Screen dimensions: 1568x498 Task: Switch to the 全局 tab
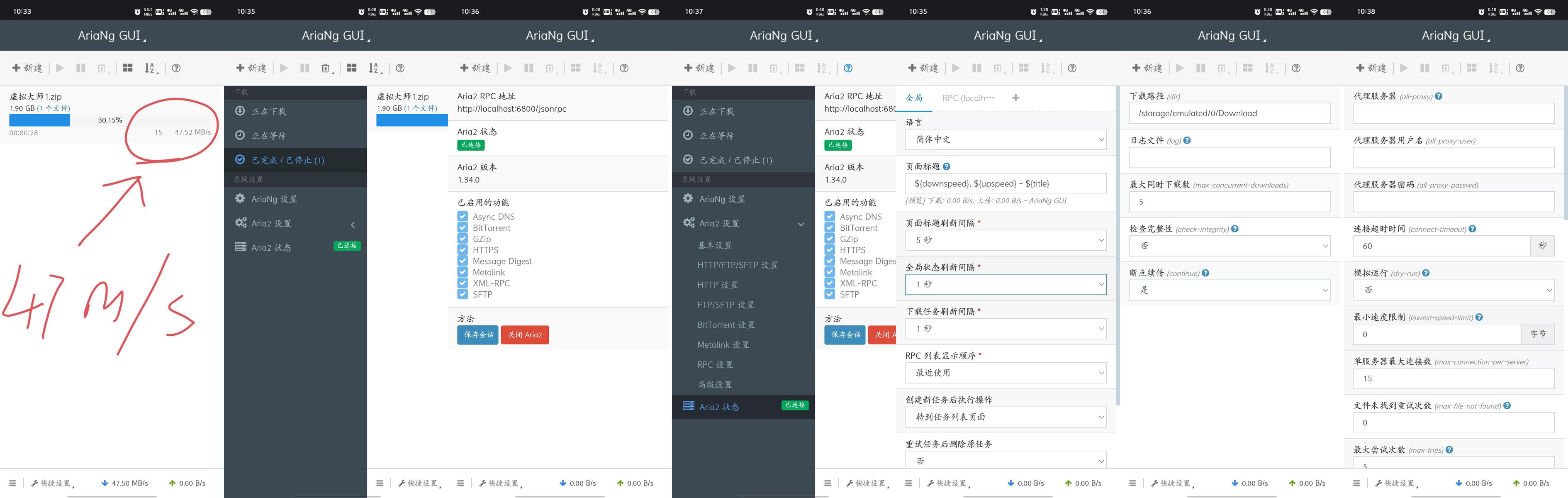[x=914, y=98]
